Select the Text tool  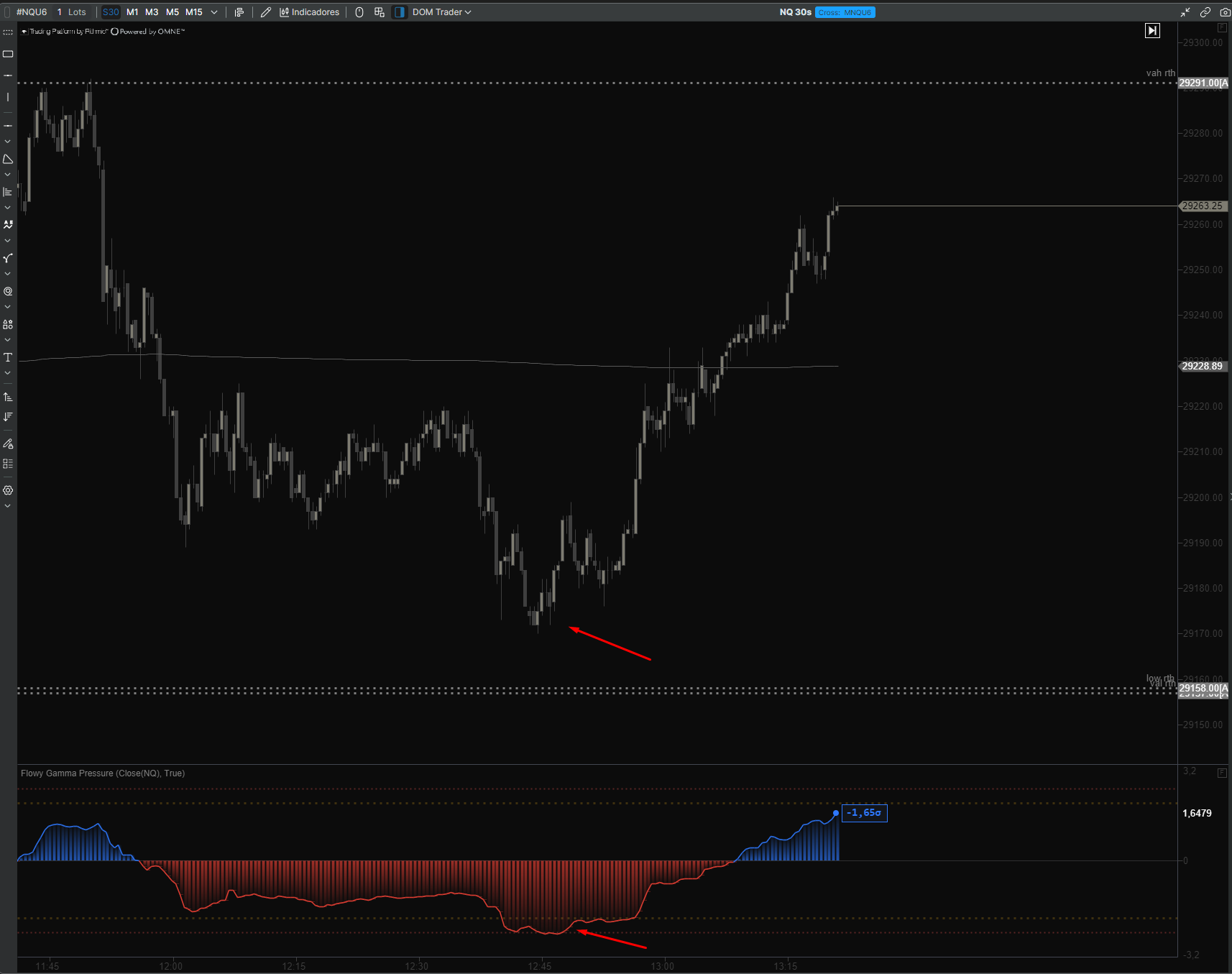point(8,357)
